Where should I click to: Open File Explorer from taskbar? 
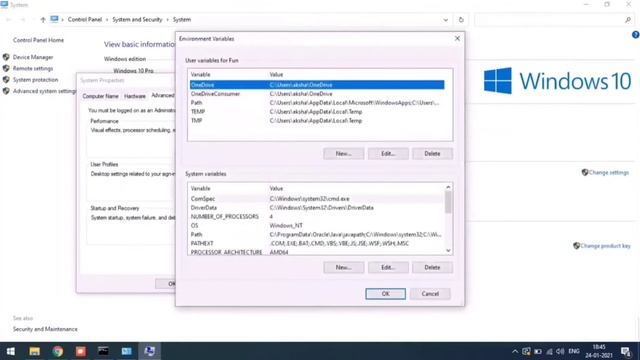click(x=35, y=351)
